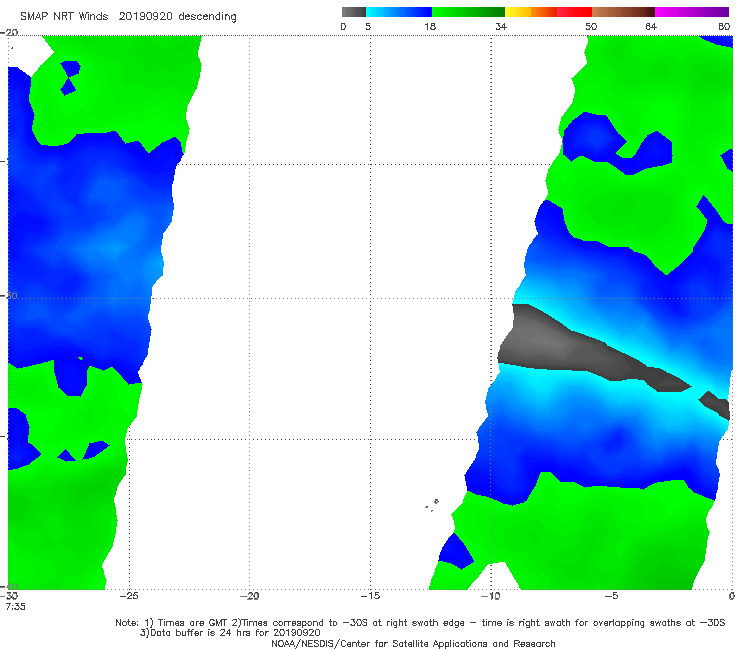Click the title text 'SMAP NRT Winds'
This screenshot has width=740, height=650.
(x=64, y=17)
